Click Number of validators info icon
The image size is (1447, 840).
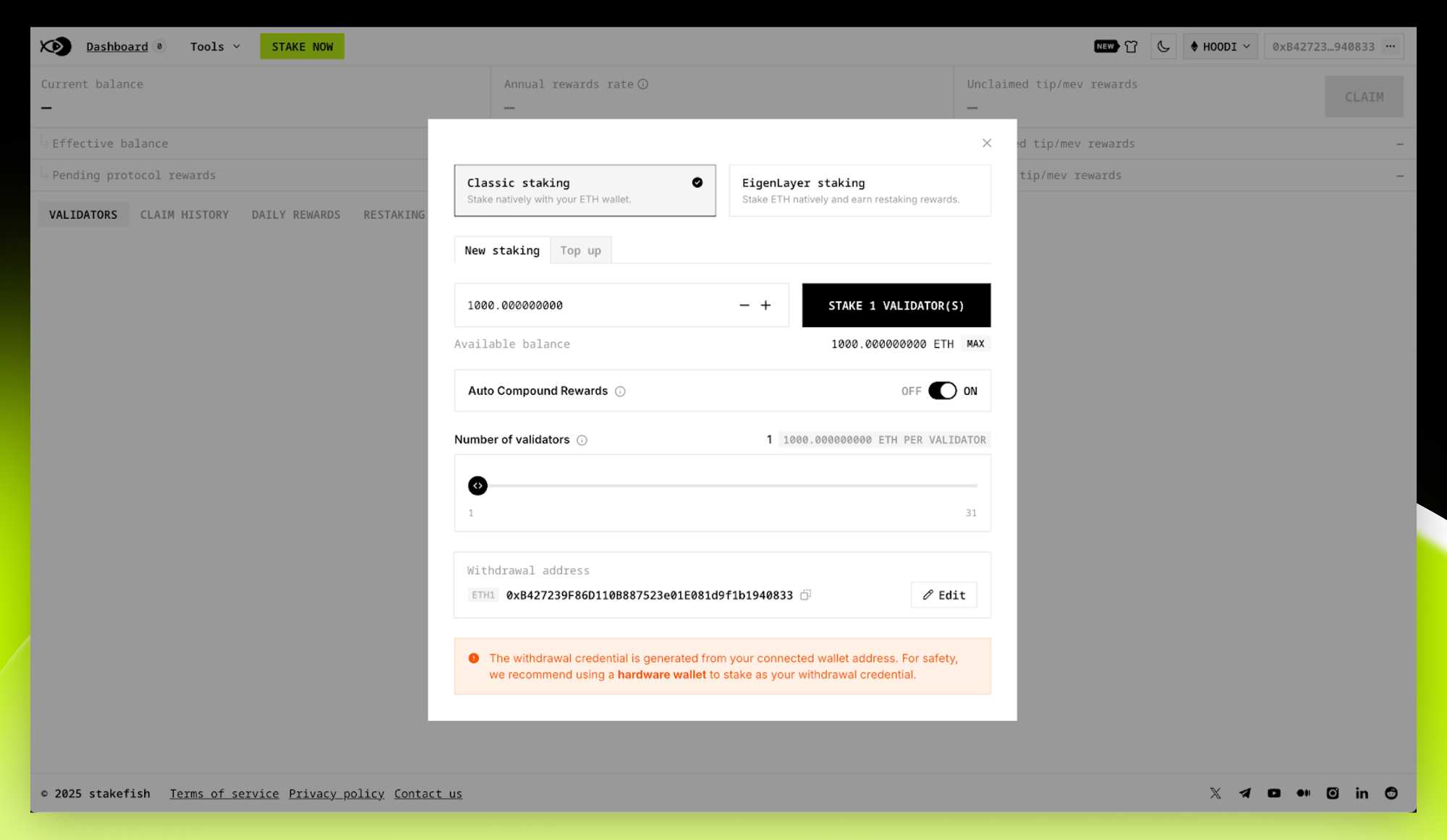tap(582, 440)
